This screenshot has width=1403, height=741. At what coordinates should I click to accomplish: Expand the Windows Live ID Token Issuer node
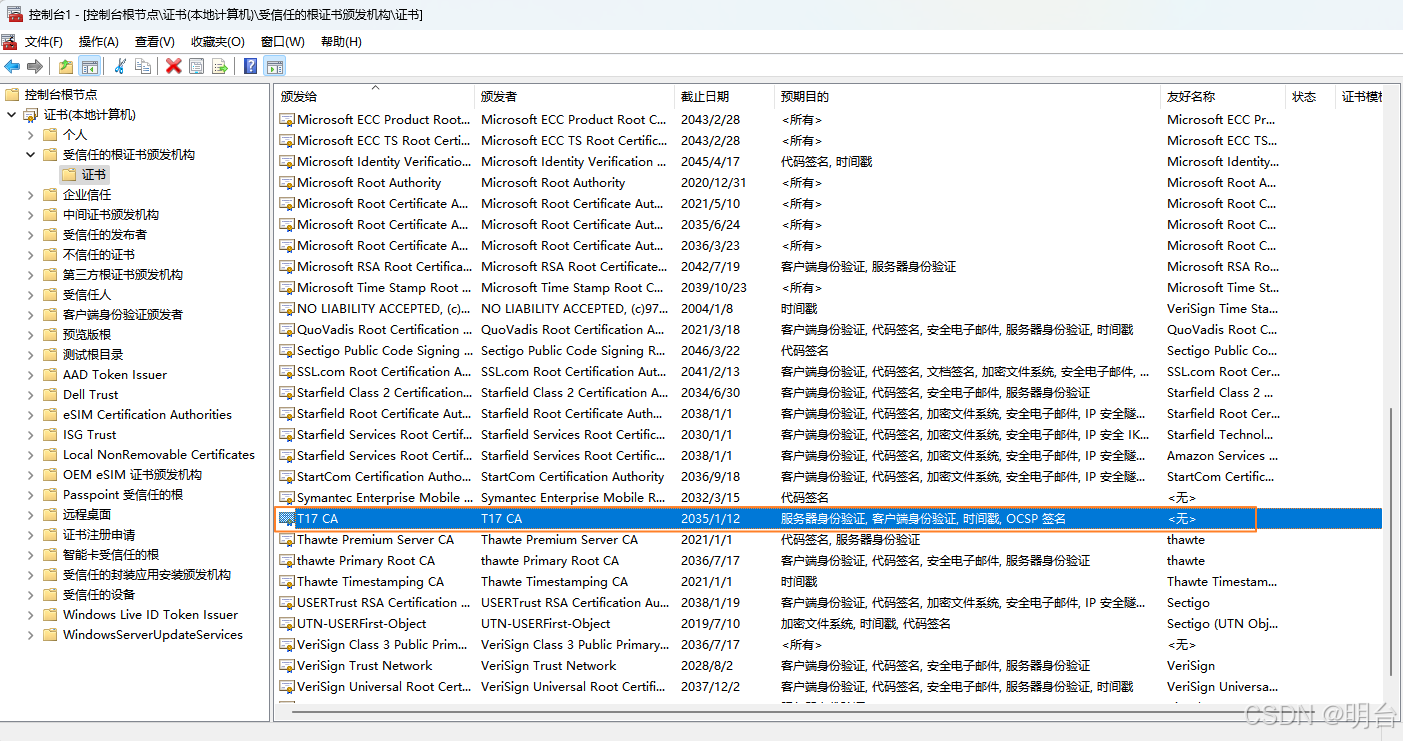(x=31, y=615)
